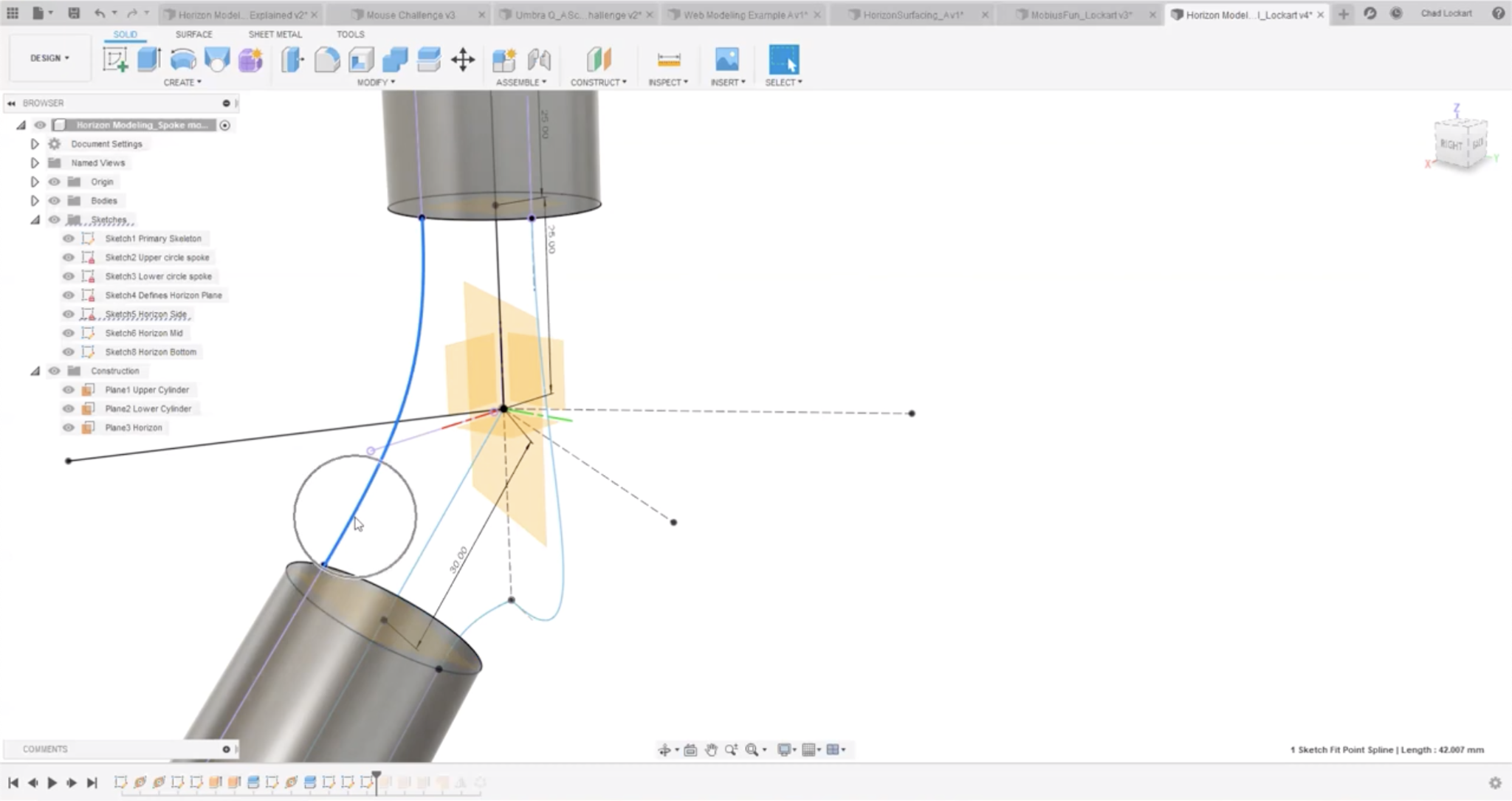Activate the Orbit tool in navigation bar

(x=665, y=749)
